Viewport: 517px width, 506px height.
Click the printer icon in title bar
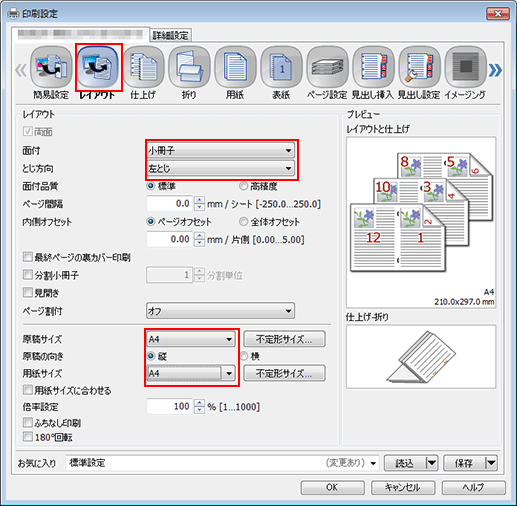(x=13, y=13)
